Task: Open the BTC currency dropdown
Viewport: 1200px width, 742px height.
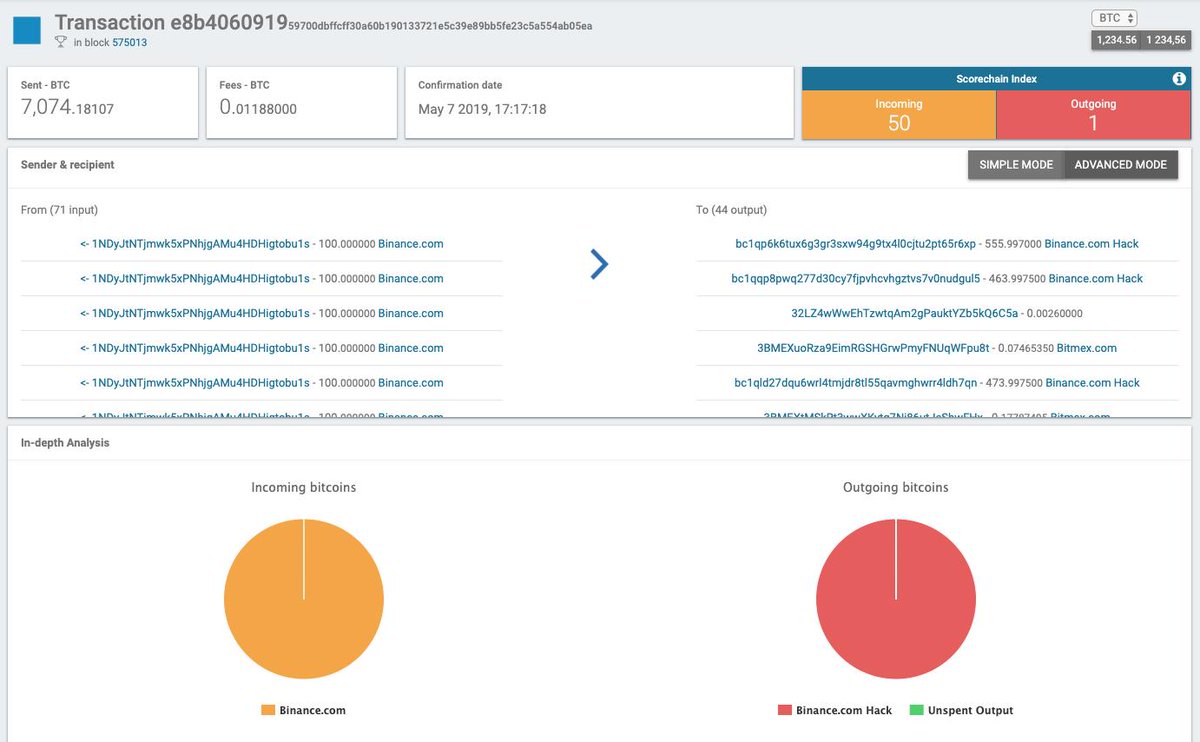Action: click(1116, 18)
